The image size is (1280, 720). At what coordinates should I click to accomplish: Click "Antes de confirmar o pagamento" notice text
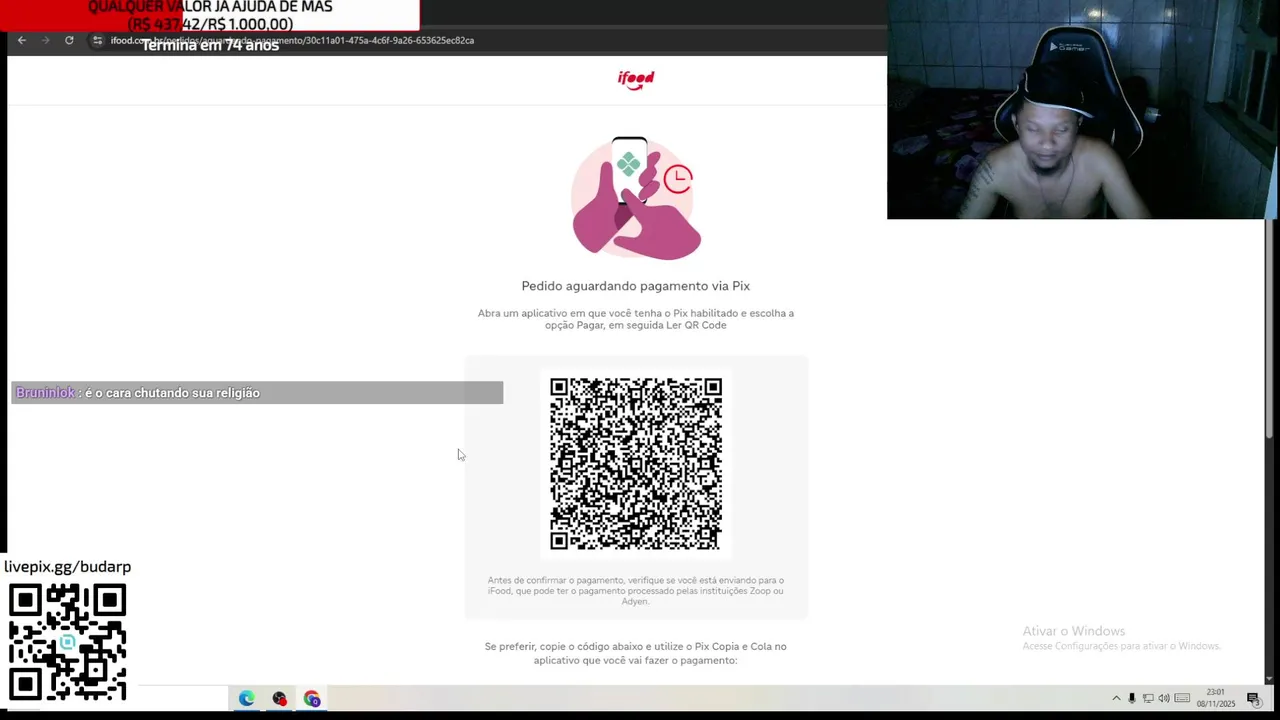point(636,590)
